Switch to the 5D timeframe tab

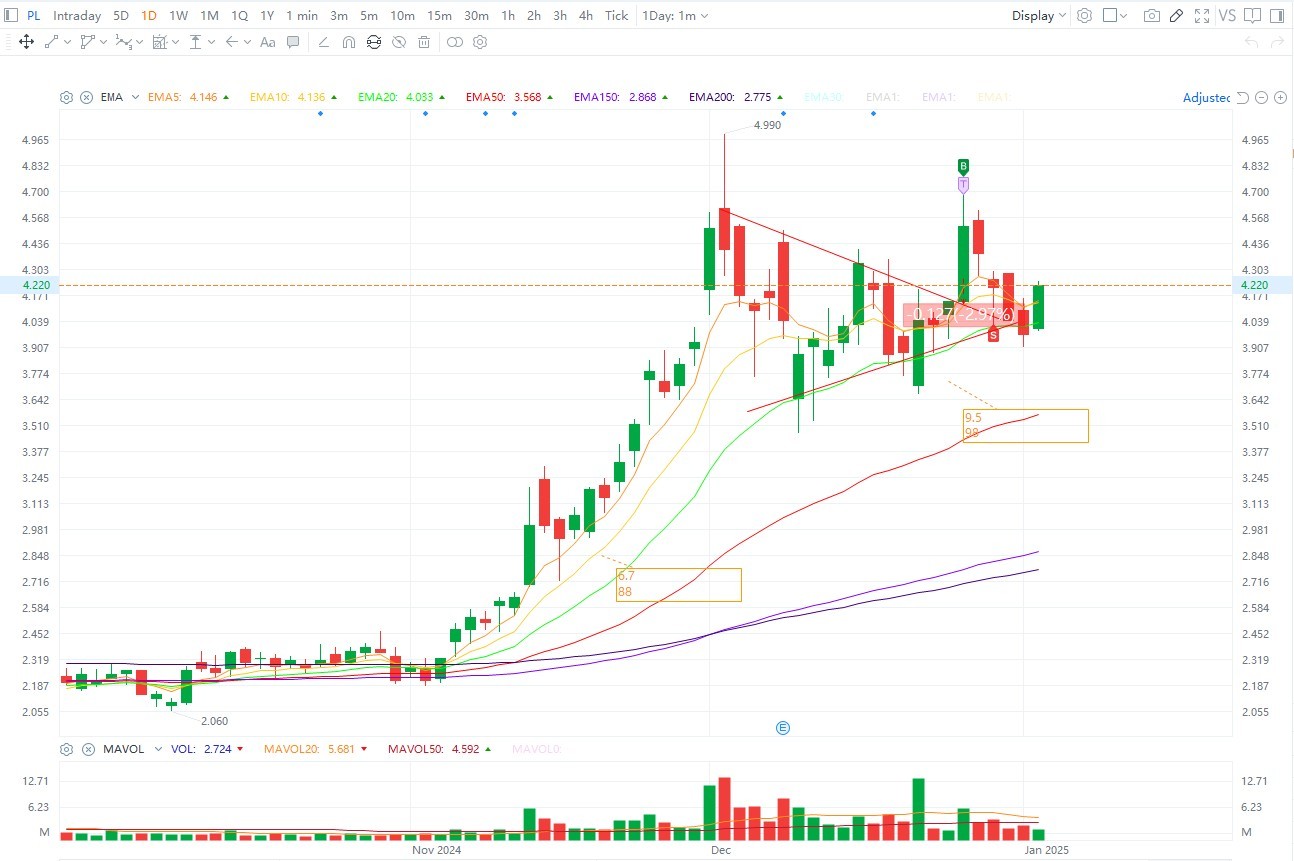121,15
